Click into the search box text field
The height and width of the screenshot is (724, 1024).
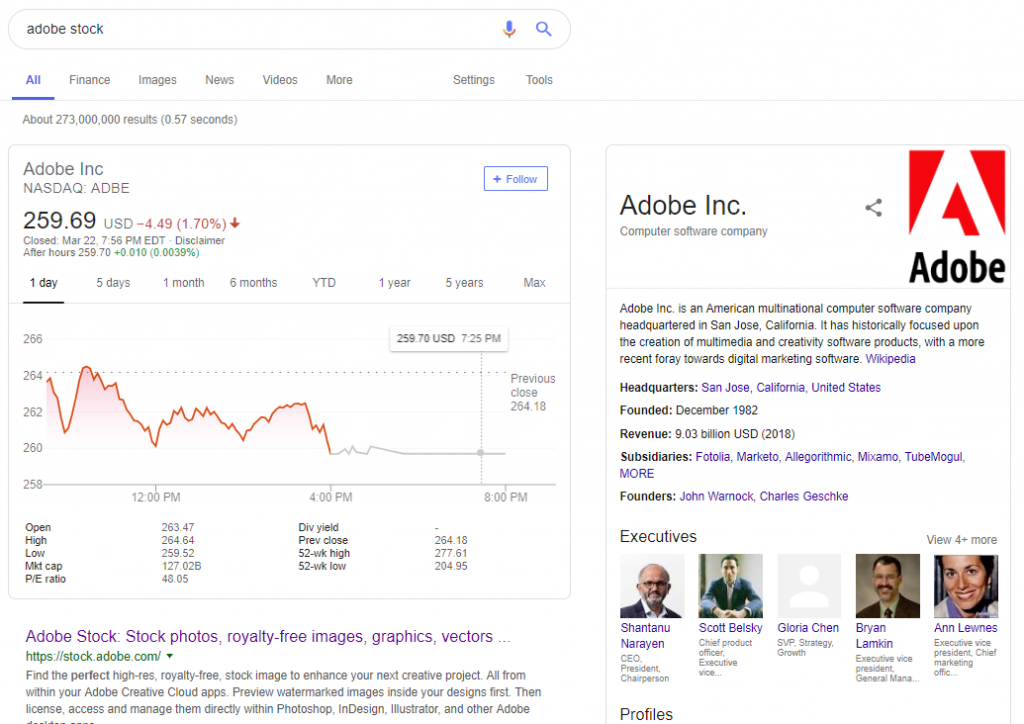pos(250,29)
